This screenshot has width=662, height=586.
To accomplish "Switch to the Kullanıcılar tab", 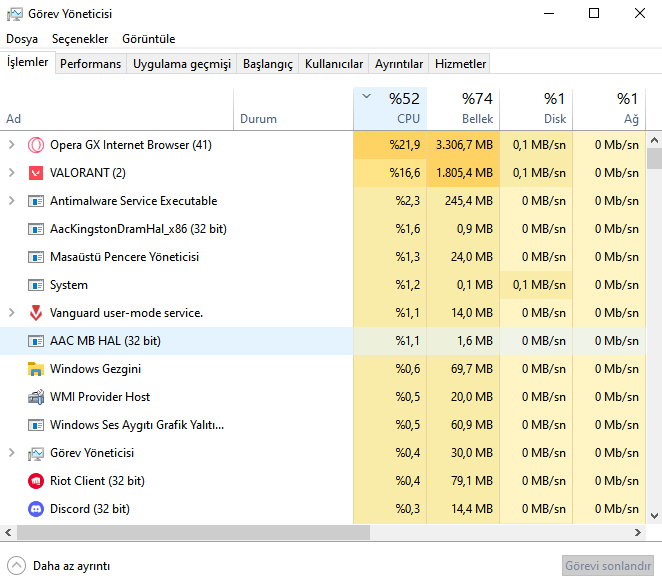I will pos(334,64).
